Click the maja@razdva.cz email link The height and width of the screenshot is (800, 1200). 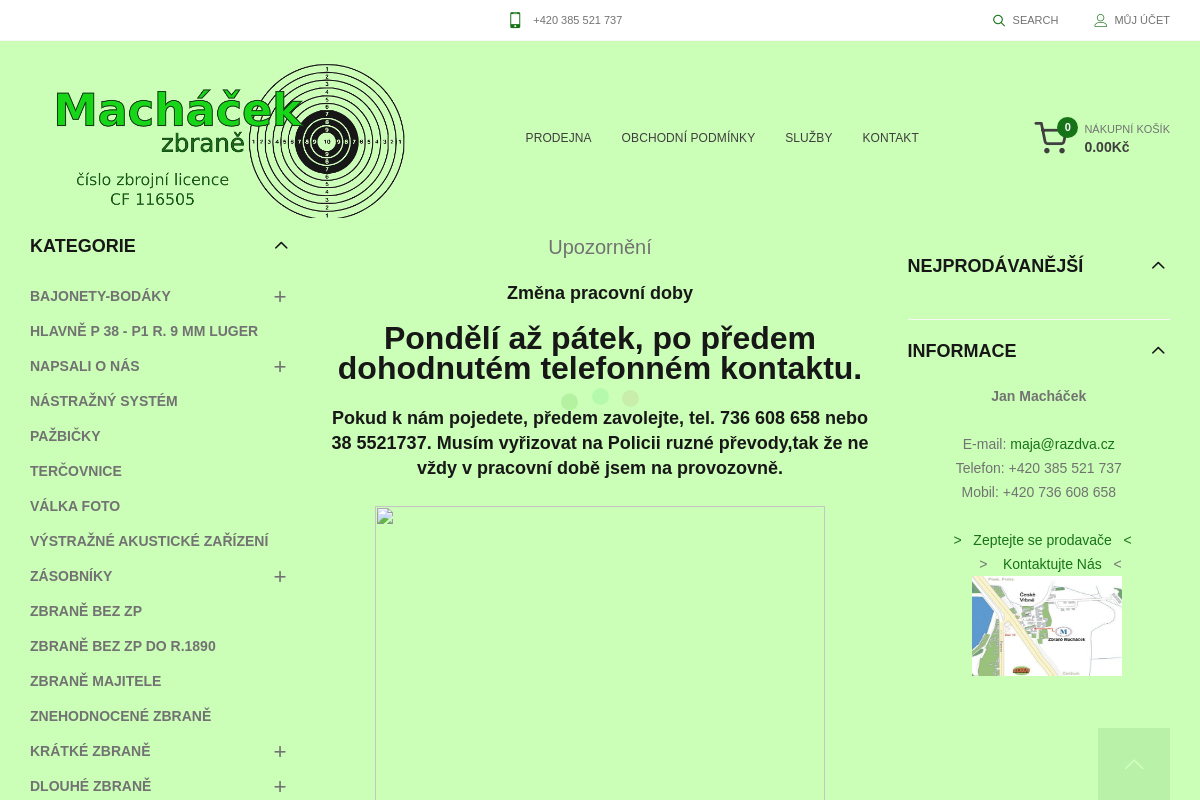coord(1062,444)
